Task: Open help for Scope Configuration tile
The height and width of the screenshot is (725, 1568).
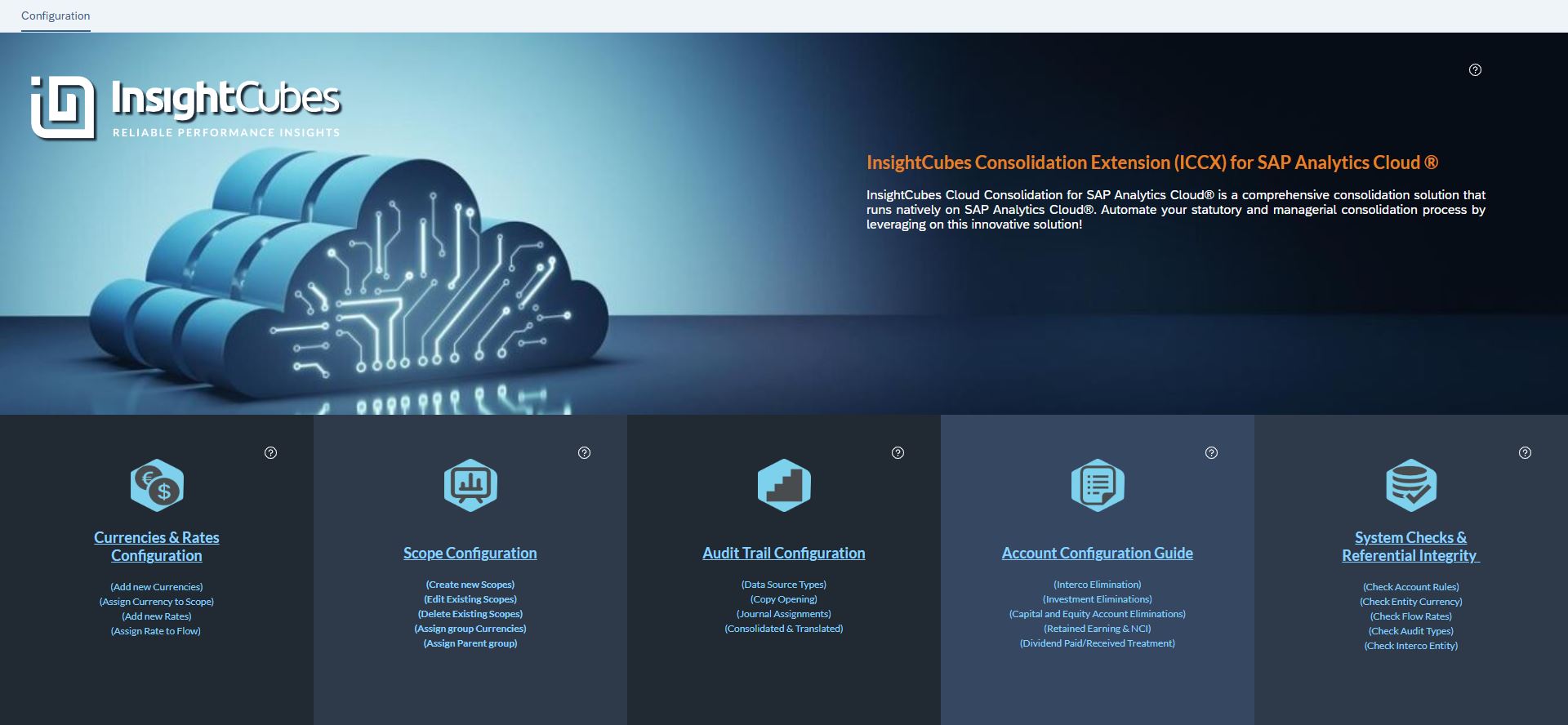Action: point(585,453)
